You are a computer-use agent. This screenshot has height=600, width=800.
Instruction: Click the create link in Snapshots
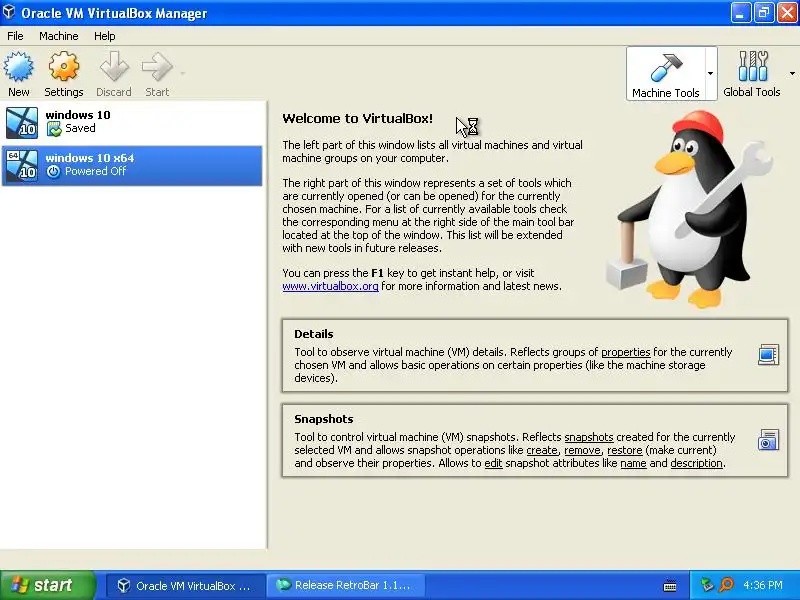click(542, 450)
